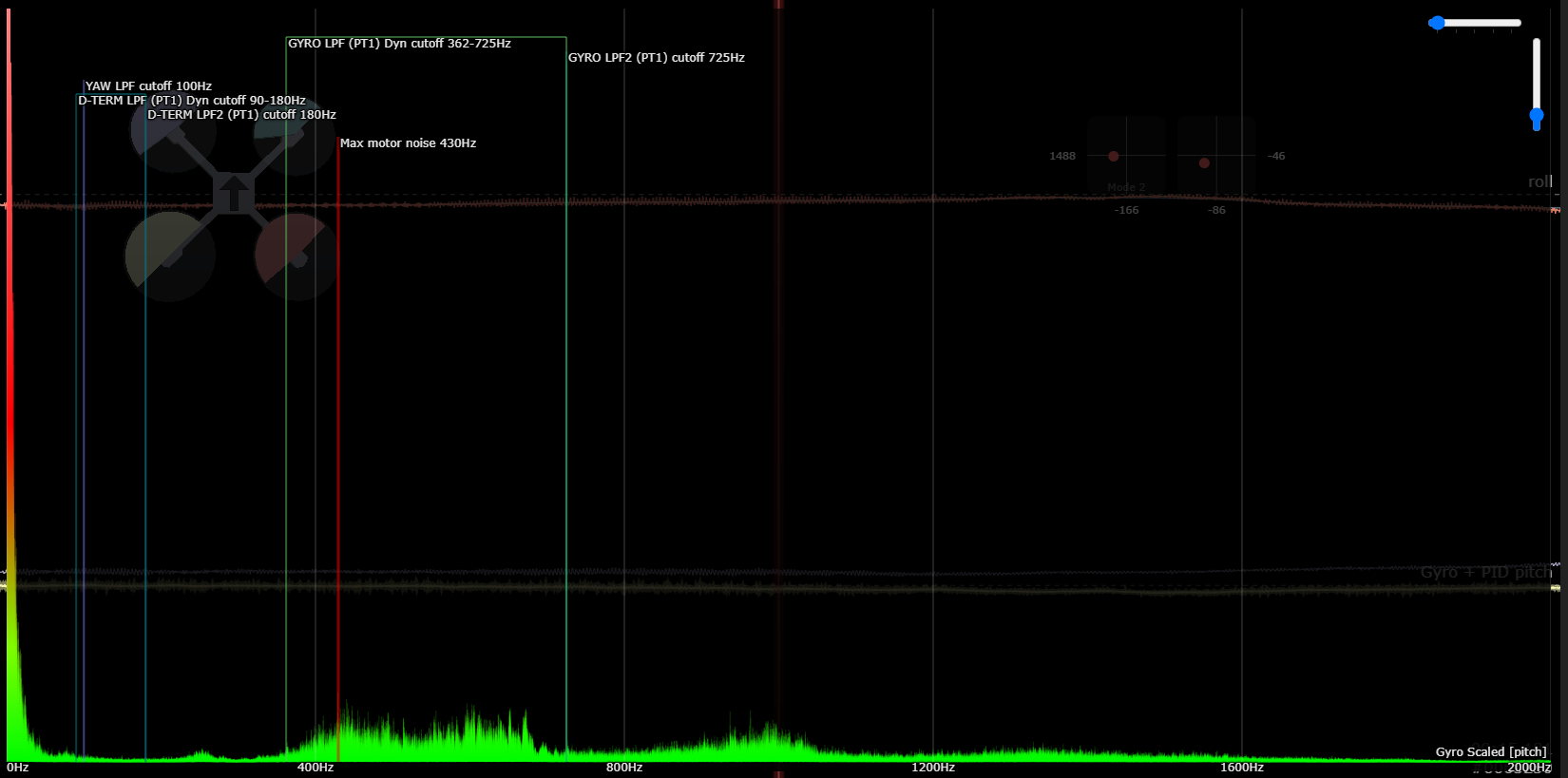Click the faded roll graph label
1568x778 pixels.
[x=1539, y=181]
